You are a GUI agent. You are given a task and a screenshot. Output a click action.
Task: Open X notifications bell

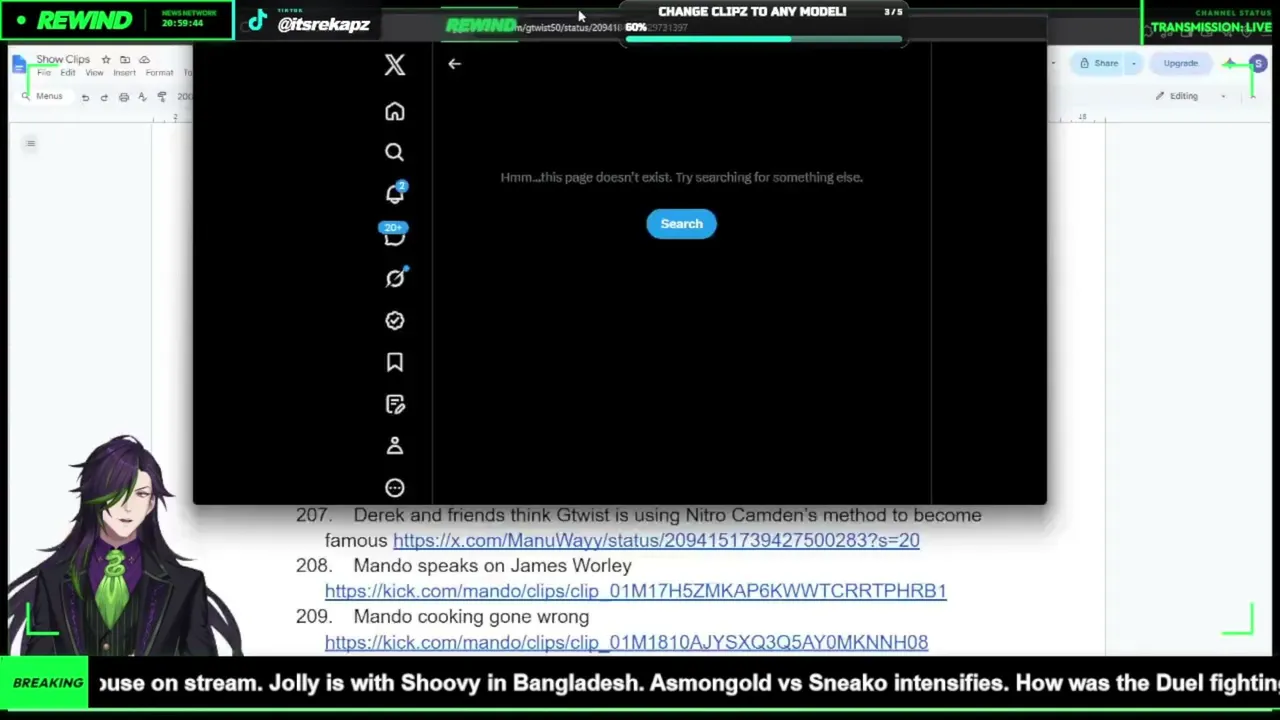[x=395, y=193]
